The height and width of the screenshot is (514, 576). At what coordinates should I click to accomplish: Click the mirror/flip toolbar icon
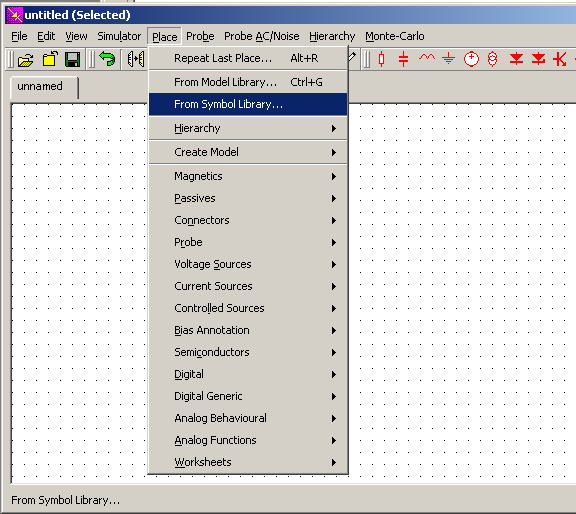coord(136,59)
